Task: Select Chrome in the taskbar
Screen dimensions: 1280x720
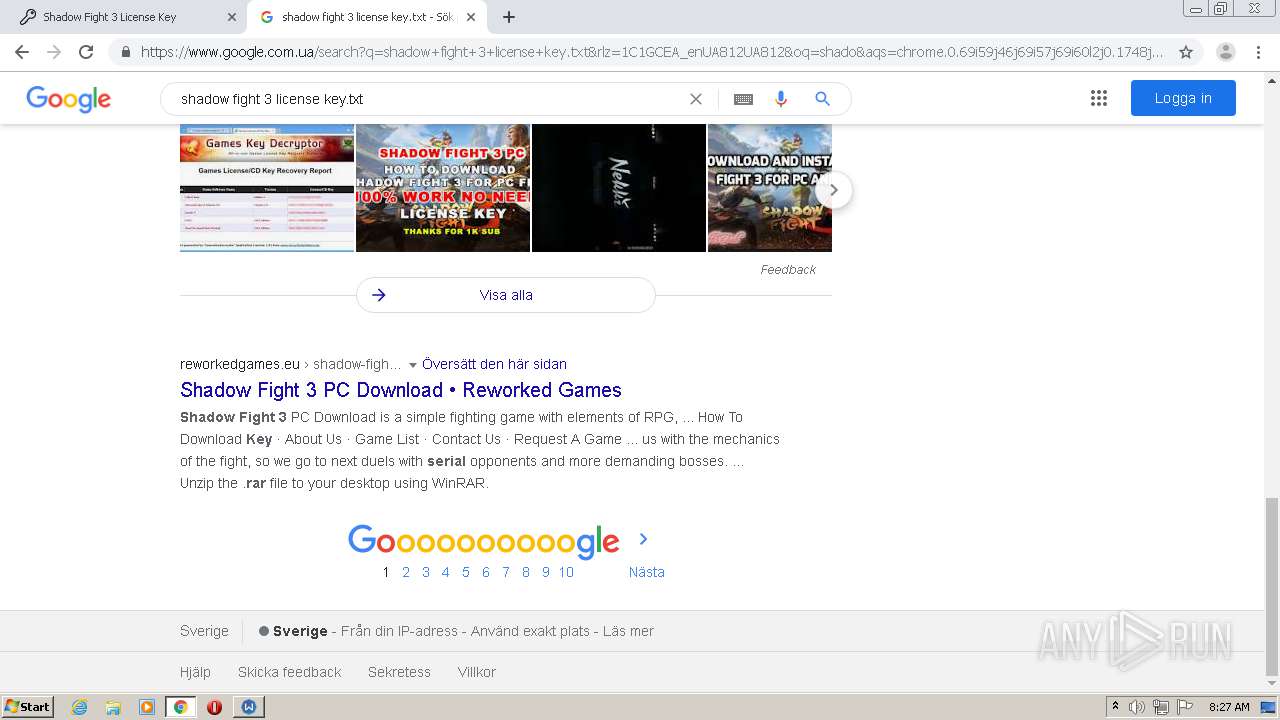Action: (x=180, y=707)
